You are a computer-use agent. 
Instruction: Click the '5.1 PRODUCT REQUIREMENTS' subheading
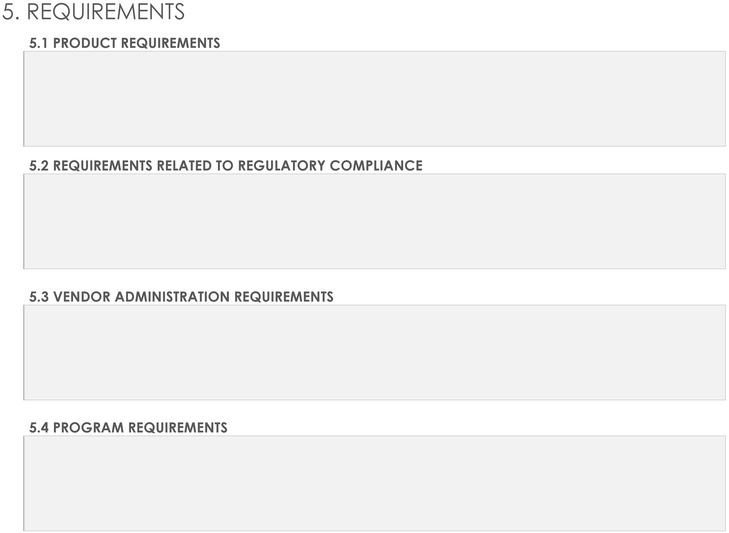[125, 43]
